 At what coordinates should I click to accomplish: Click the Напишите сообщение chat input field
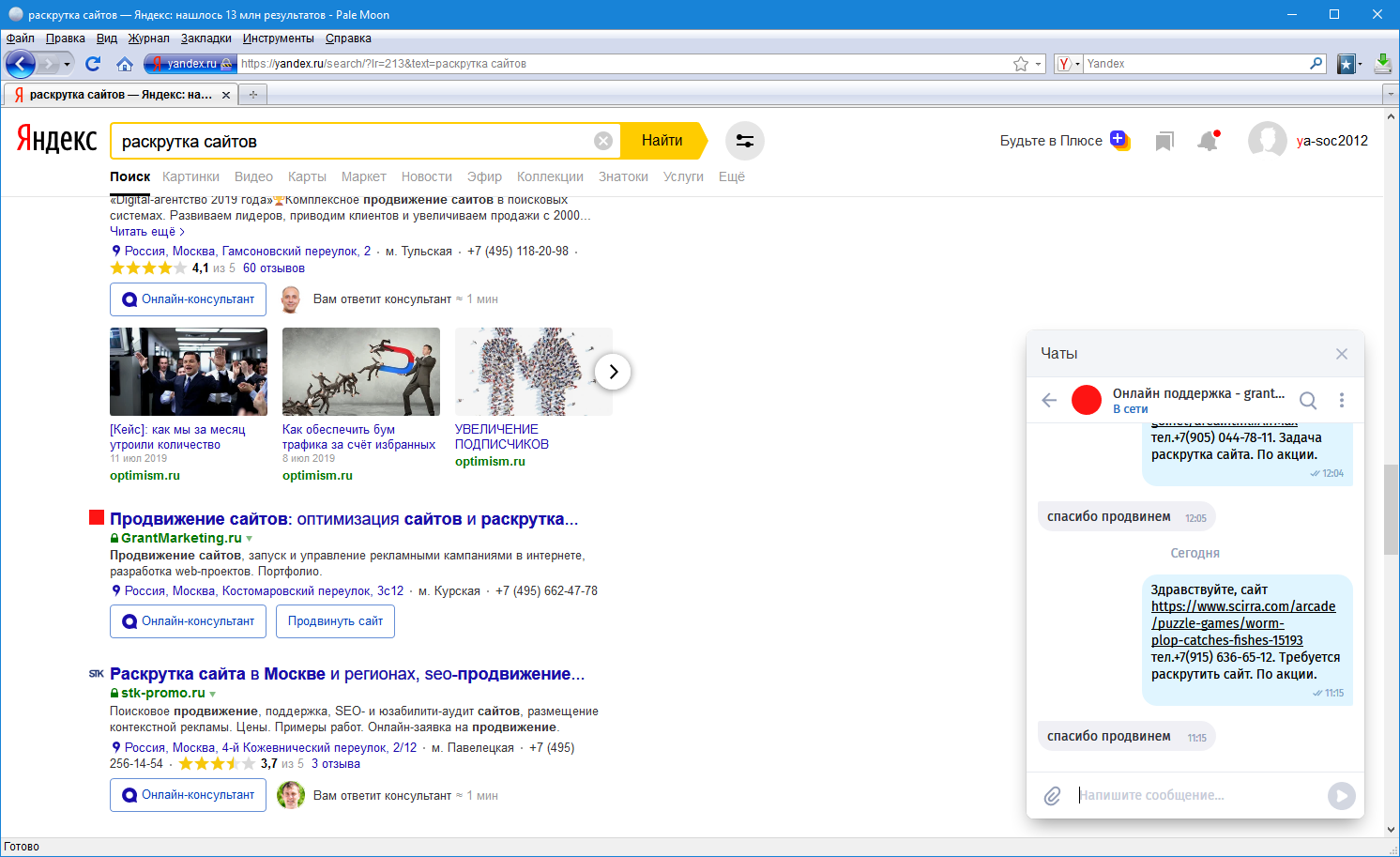point(1196,795)
